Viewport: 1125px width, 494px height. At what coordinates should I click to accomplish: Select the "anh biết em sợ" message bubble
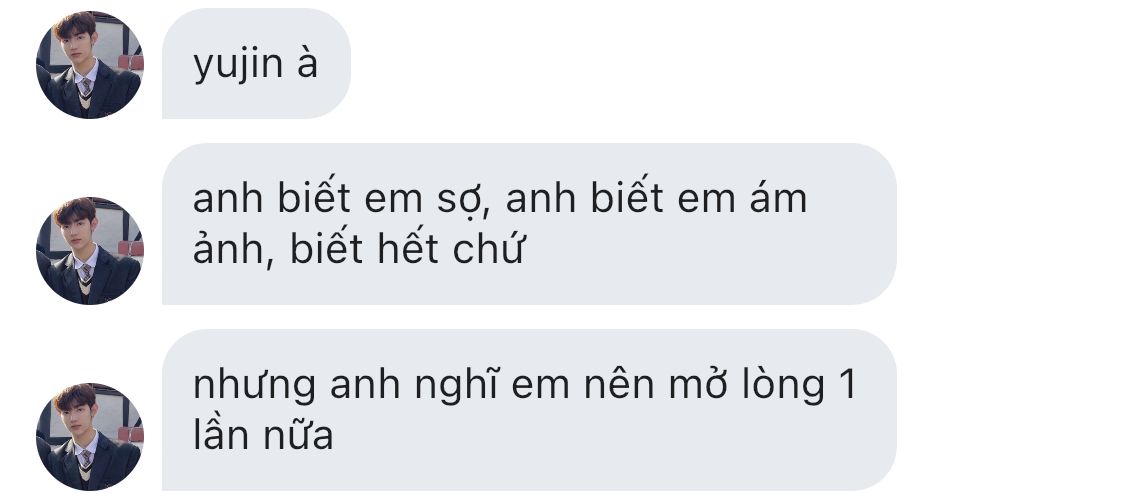pyautogui.click(x=529, y=224)
